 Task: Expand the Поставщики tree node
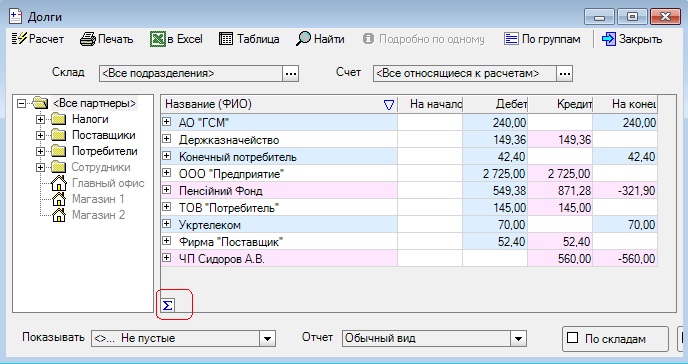coord(40,136)
